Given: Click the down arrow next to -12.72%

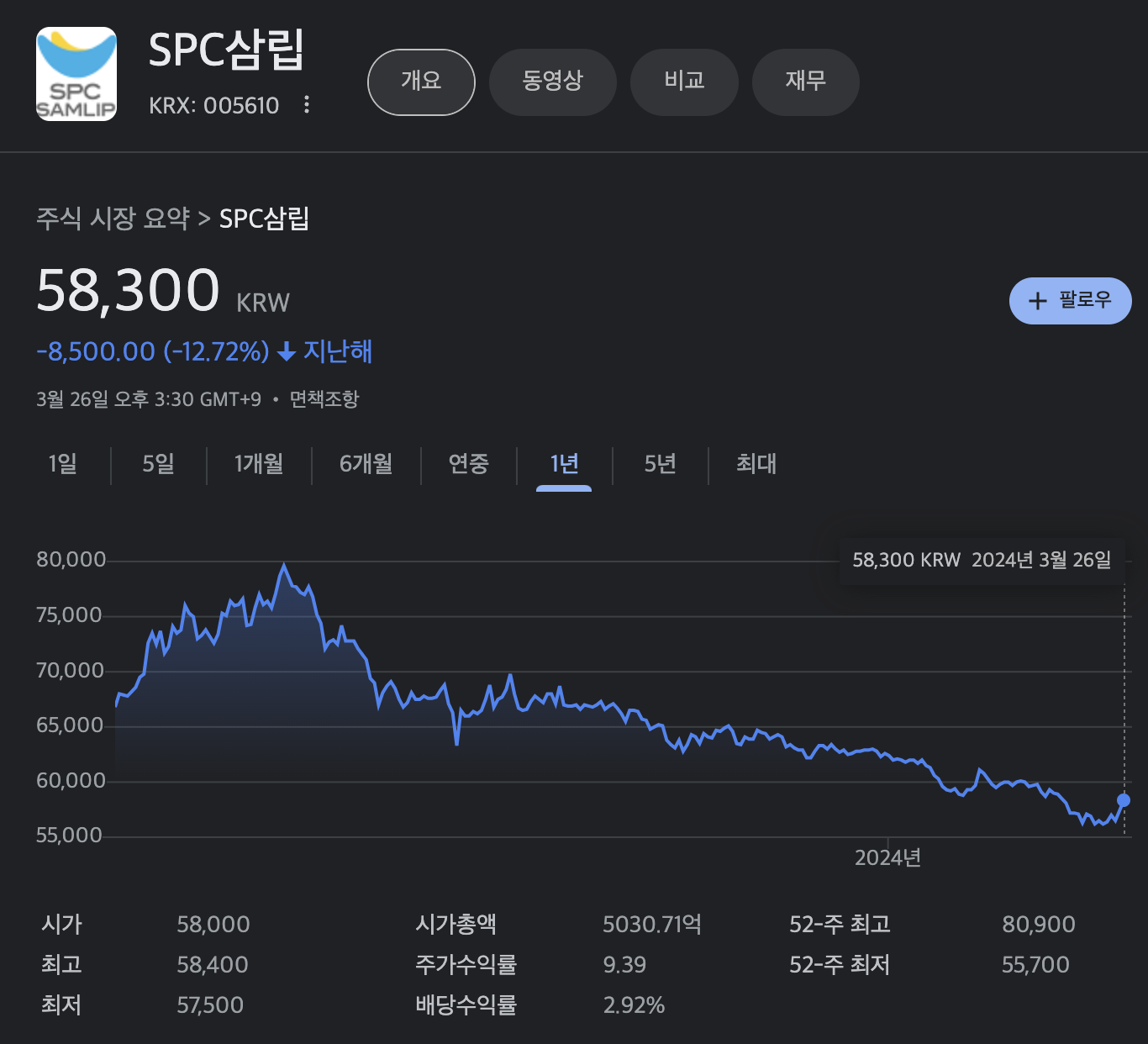Looking at the screenshot, I should (287, 352).
